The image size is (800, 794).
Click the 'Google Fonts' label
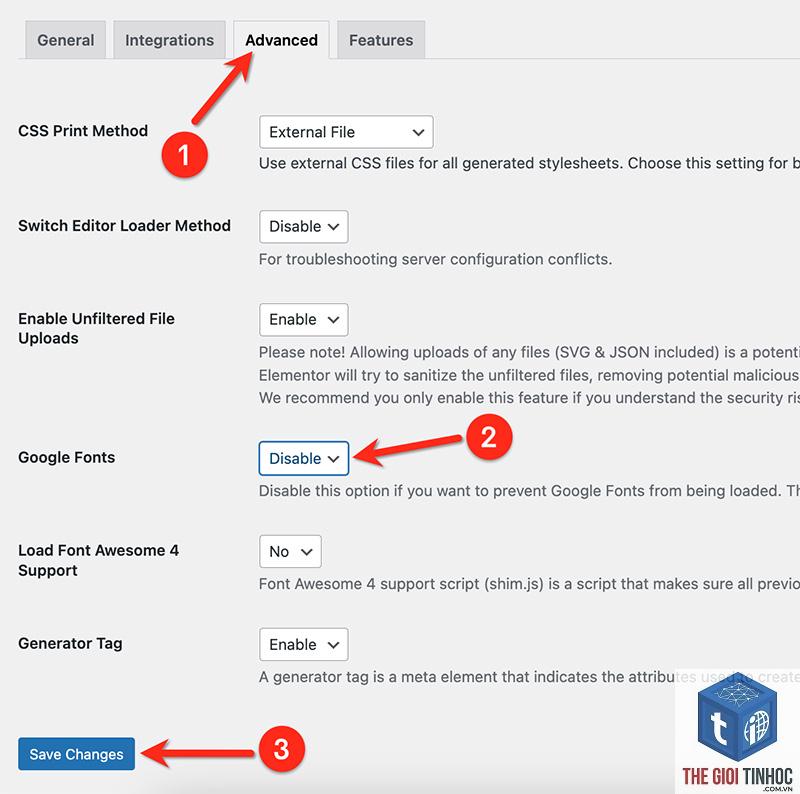click(67, 457)
